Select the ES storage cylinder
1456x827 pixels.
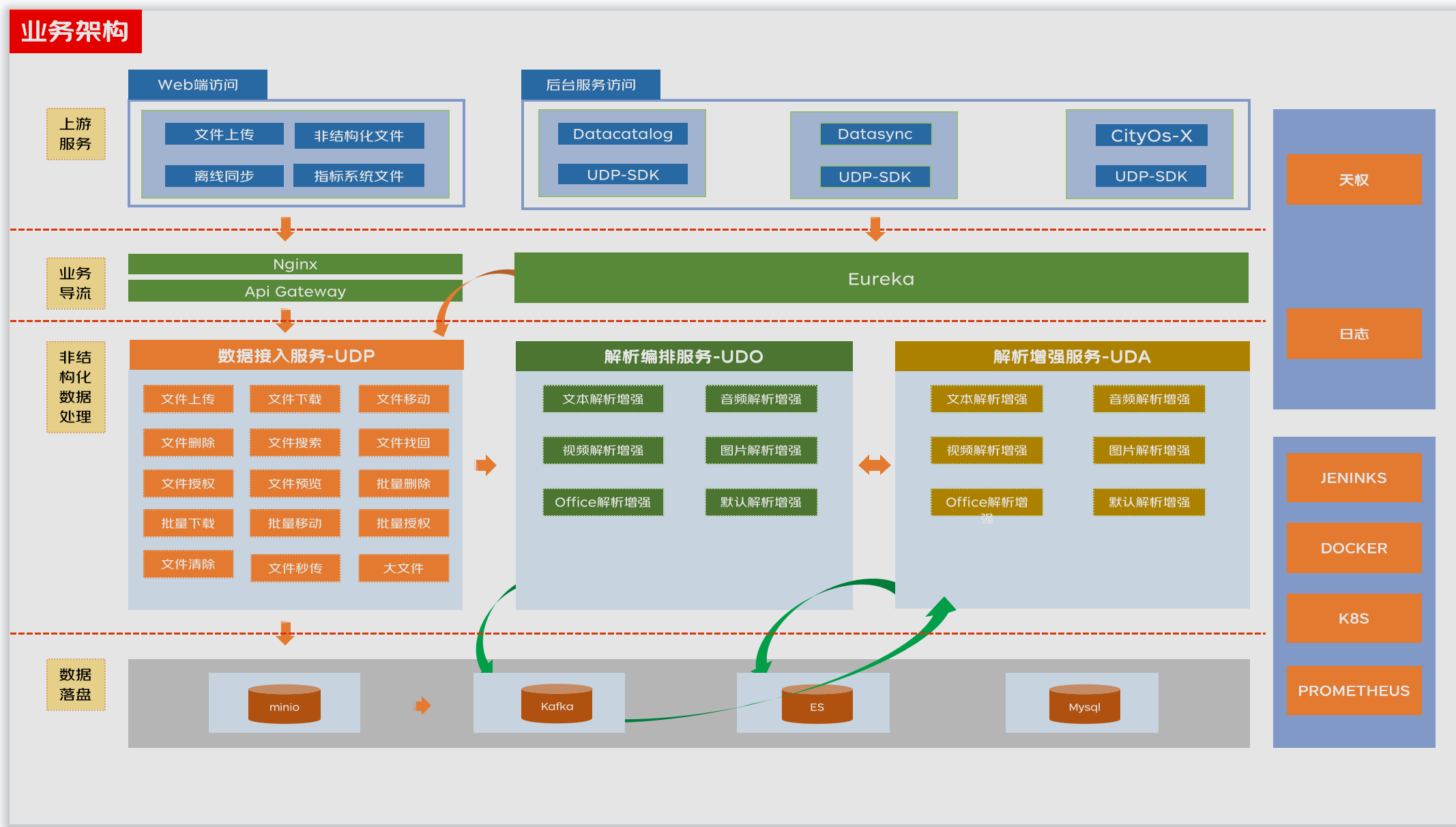coord(817,703)
